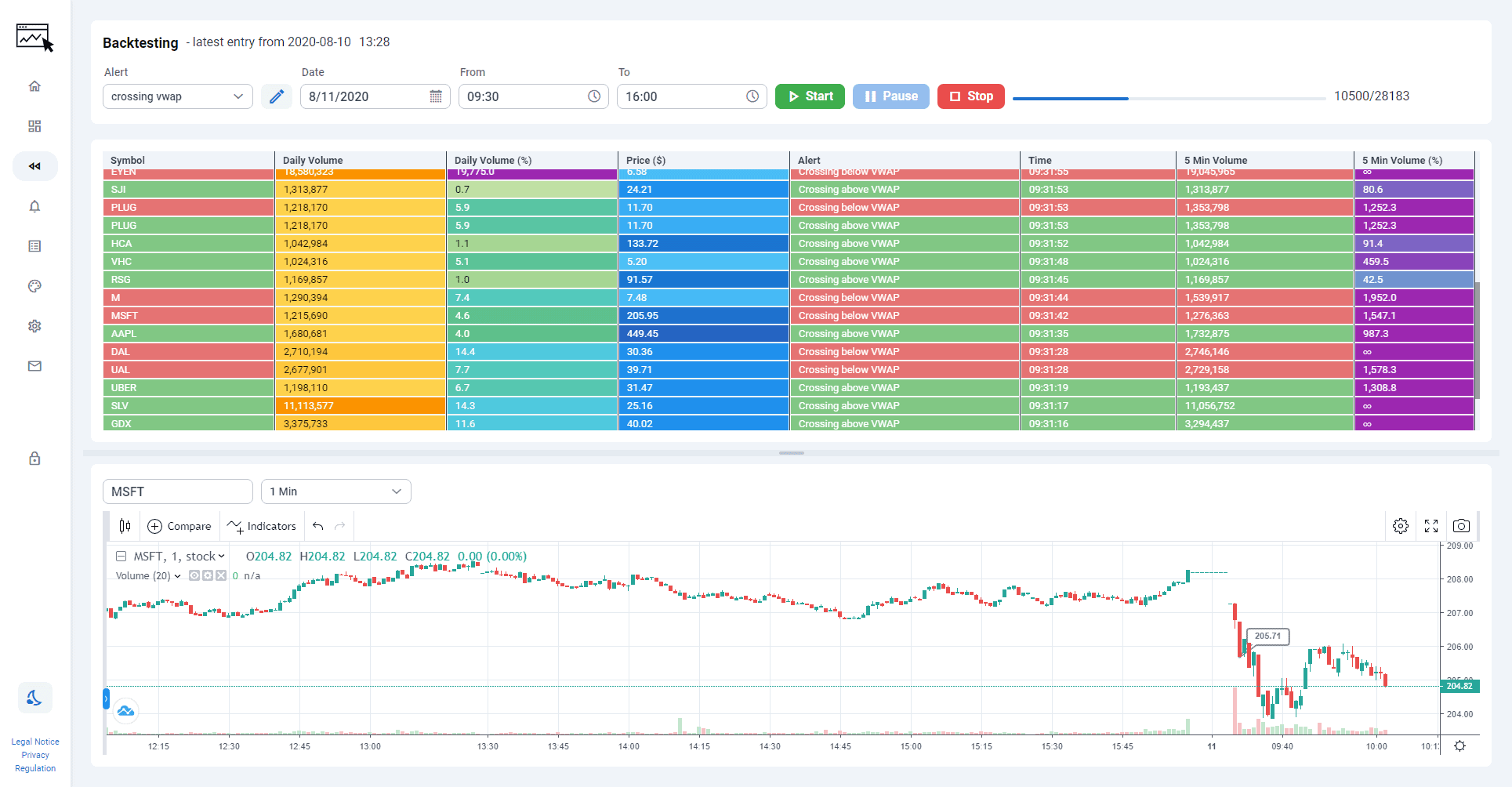Click the undo arrow on the chart toolbar
The height and width of the screenshot is (787, 1512).
[318, 526]
